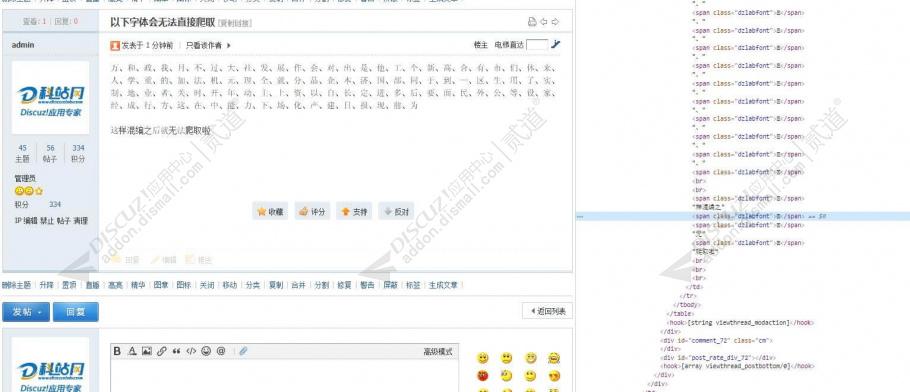The image size is (910, 392).
Task: Click the 管理员 user group label
Action: coord(25,178)
